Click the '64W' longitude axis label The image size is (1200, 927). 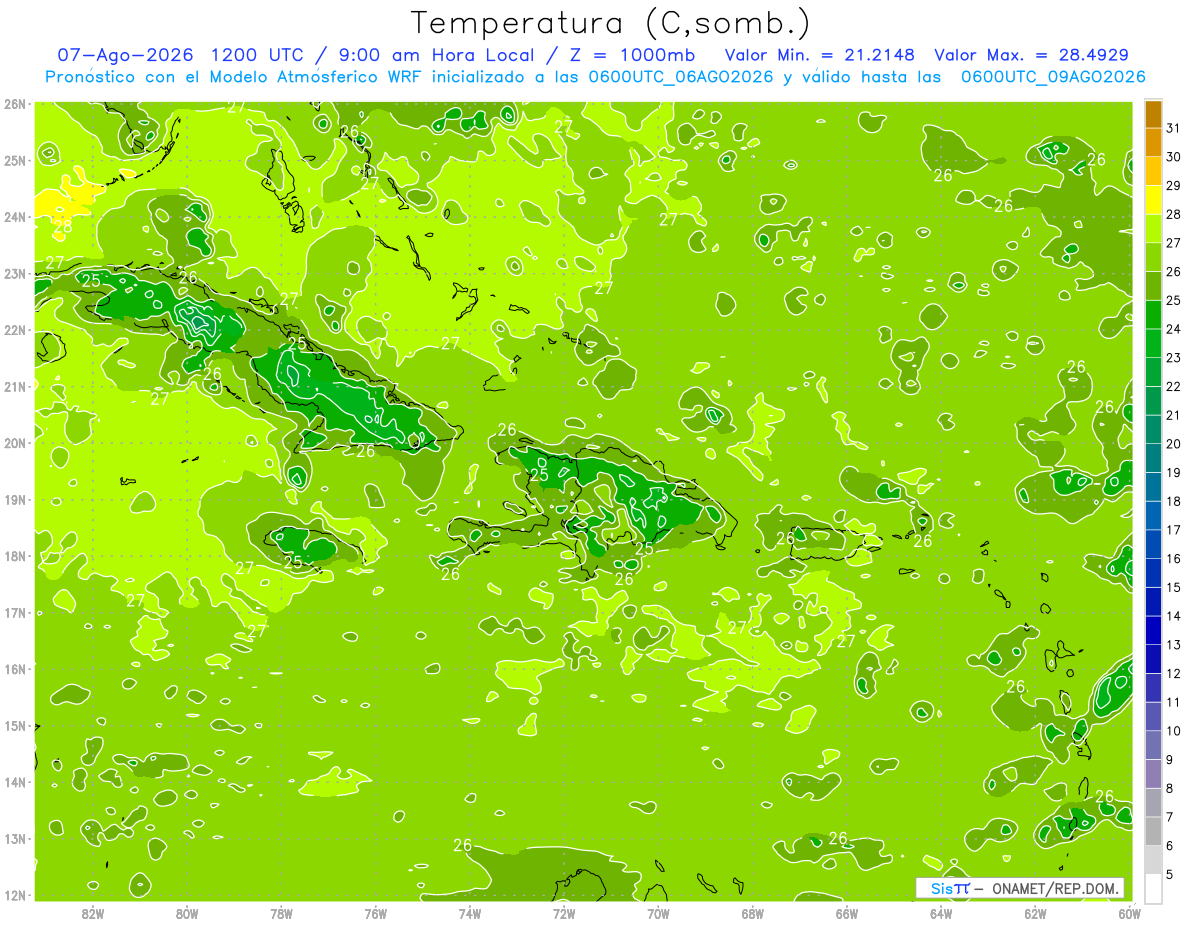pos(941,913)
